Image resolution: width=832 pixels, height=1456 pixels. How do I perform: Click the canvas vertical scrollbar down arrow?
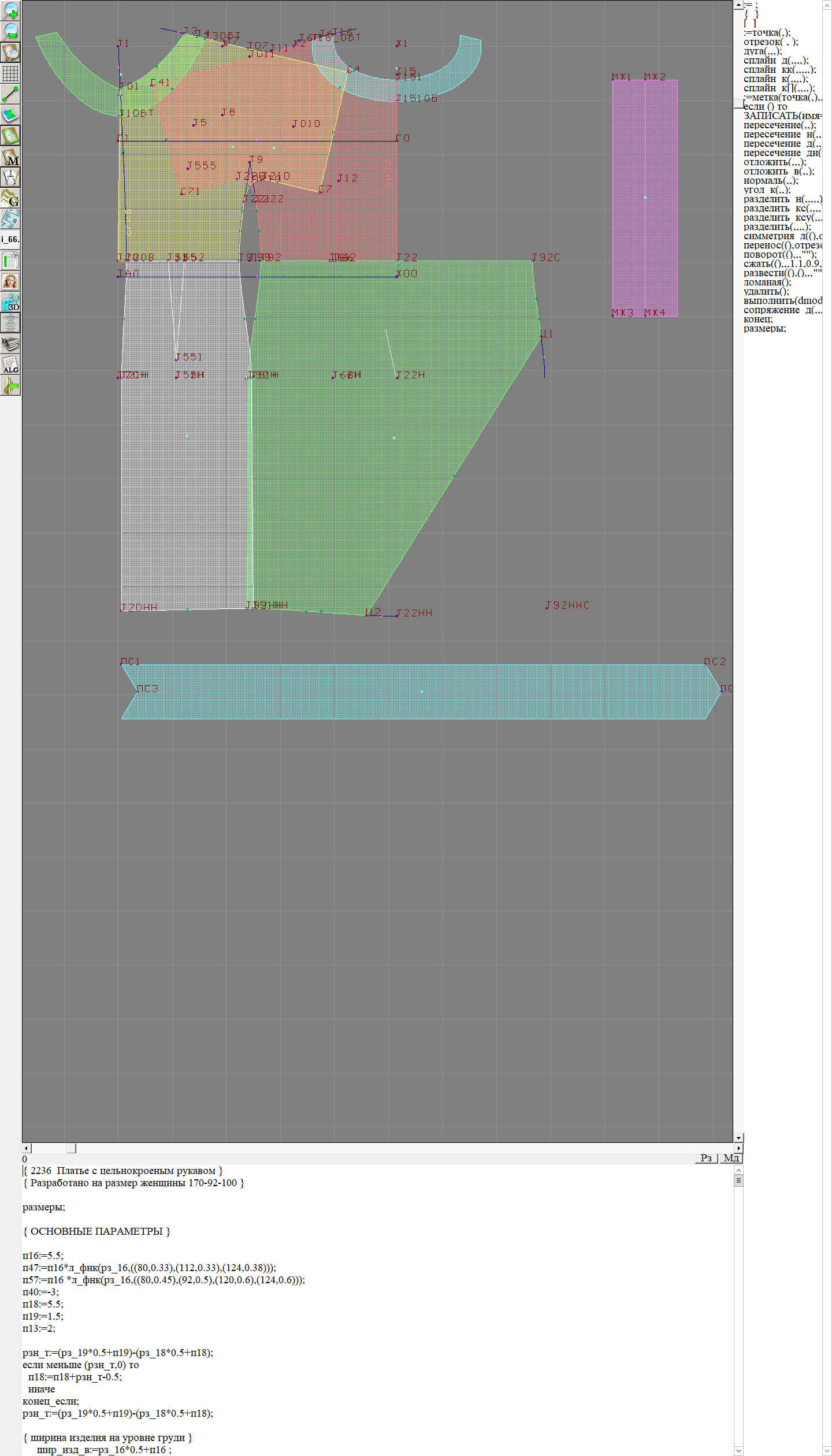[738, 1137]
